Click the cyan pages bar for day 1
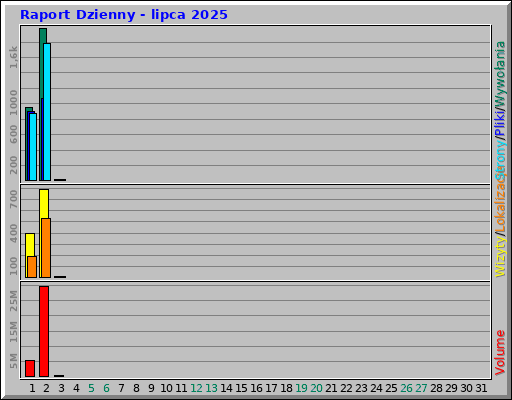The image size is (512, 400). (x=33, y=147)
